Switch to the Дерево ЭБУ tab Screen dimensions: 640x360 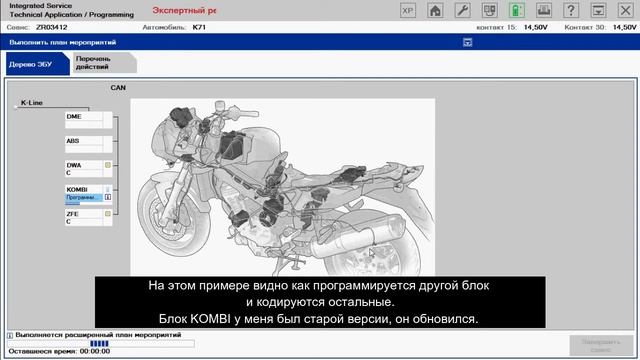click(37, 64)
